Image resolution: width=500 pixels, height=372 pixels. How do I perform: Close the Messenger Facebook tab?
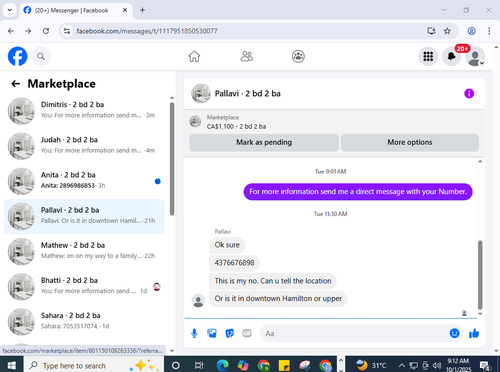[125, 10]
